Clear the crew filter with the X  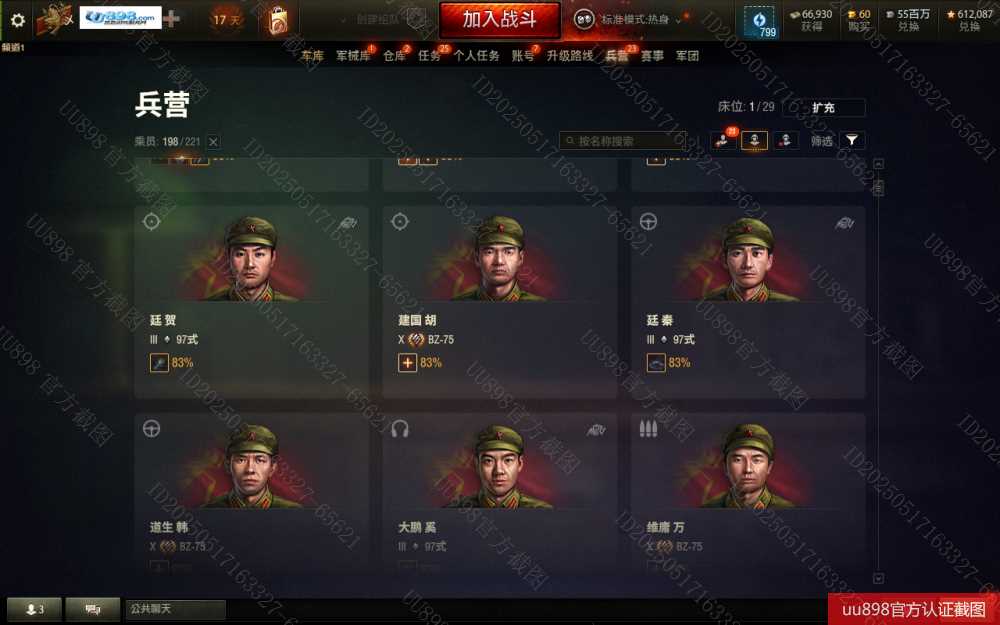[214, 142]
